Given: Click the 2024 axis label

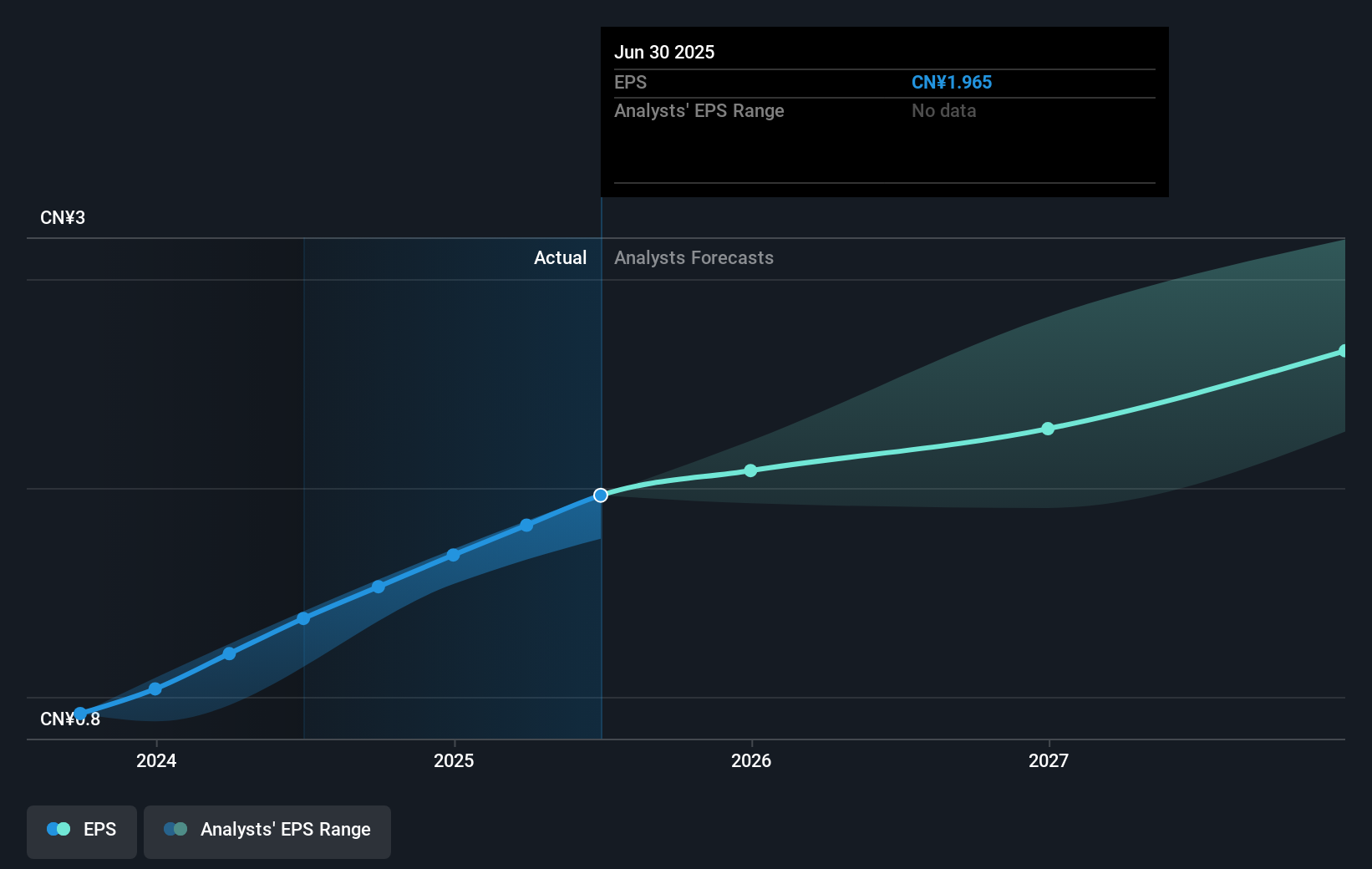Looking at the screenshot, I should pos(155,761).
